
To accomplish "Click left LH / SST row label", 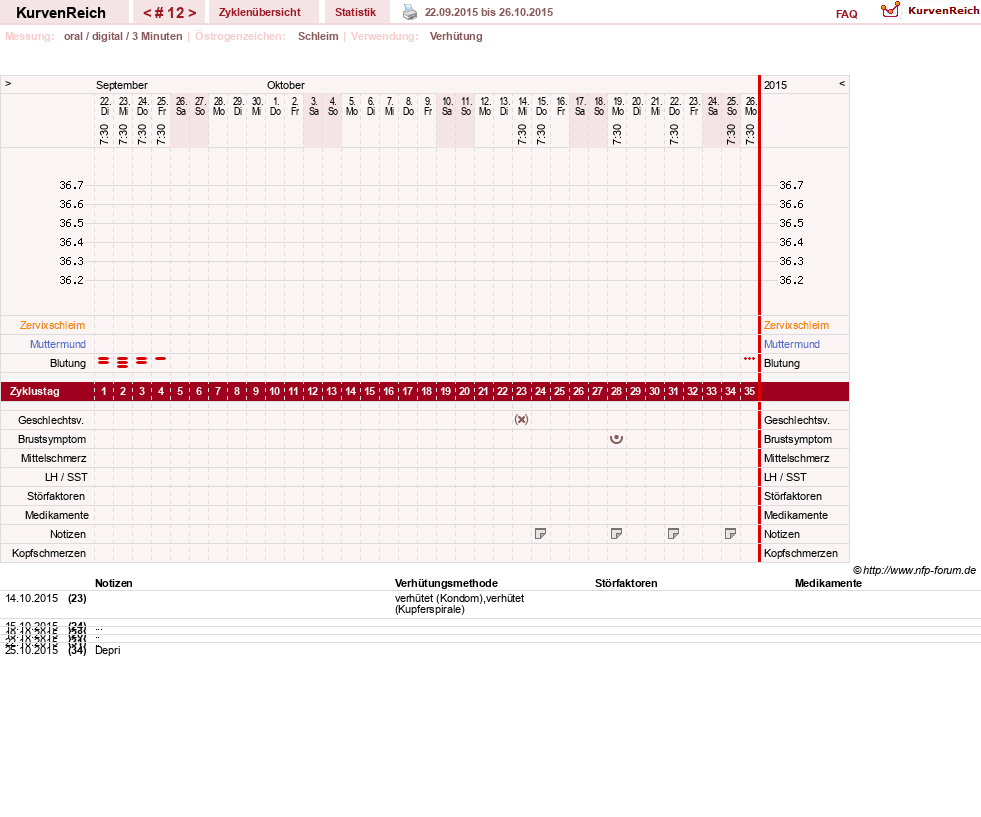I will coord(66,477).
